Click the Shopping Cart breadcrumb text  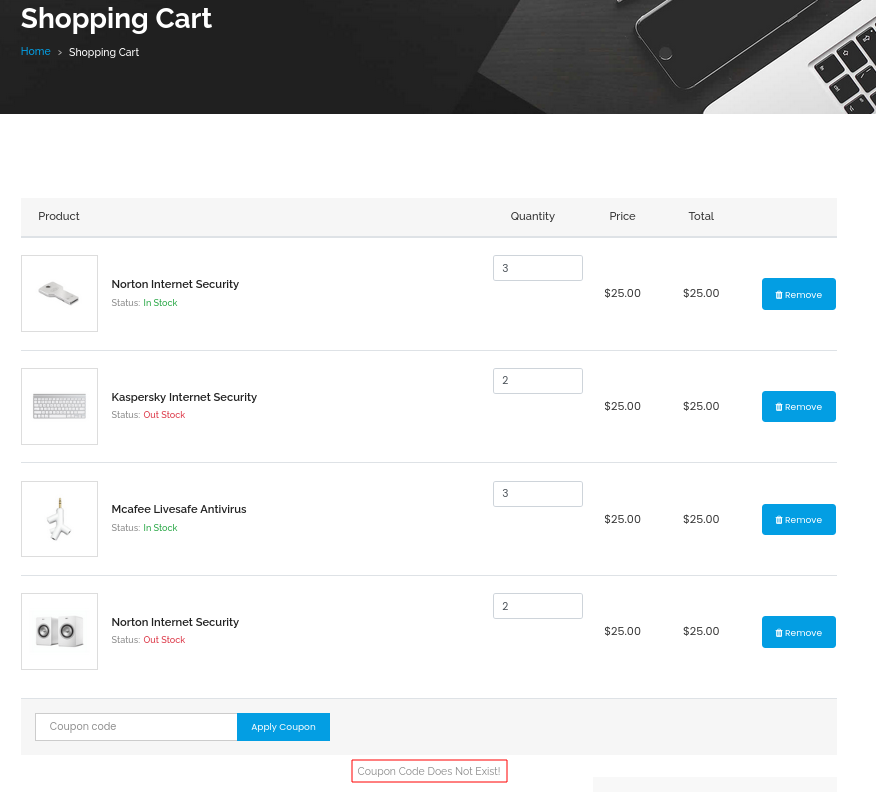pos(103,52)
